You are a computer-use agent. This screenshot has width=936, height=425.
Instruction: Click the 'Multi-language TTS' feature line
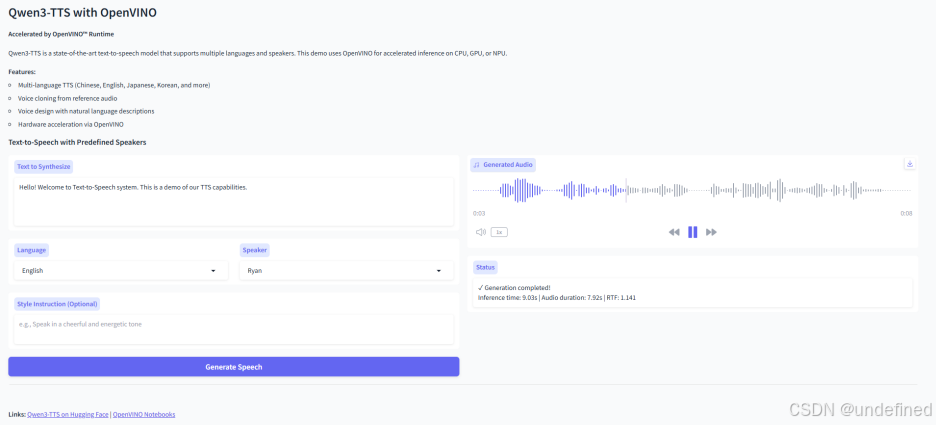pos(114,85)
